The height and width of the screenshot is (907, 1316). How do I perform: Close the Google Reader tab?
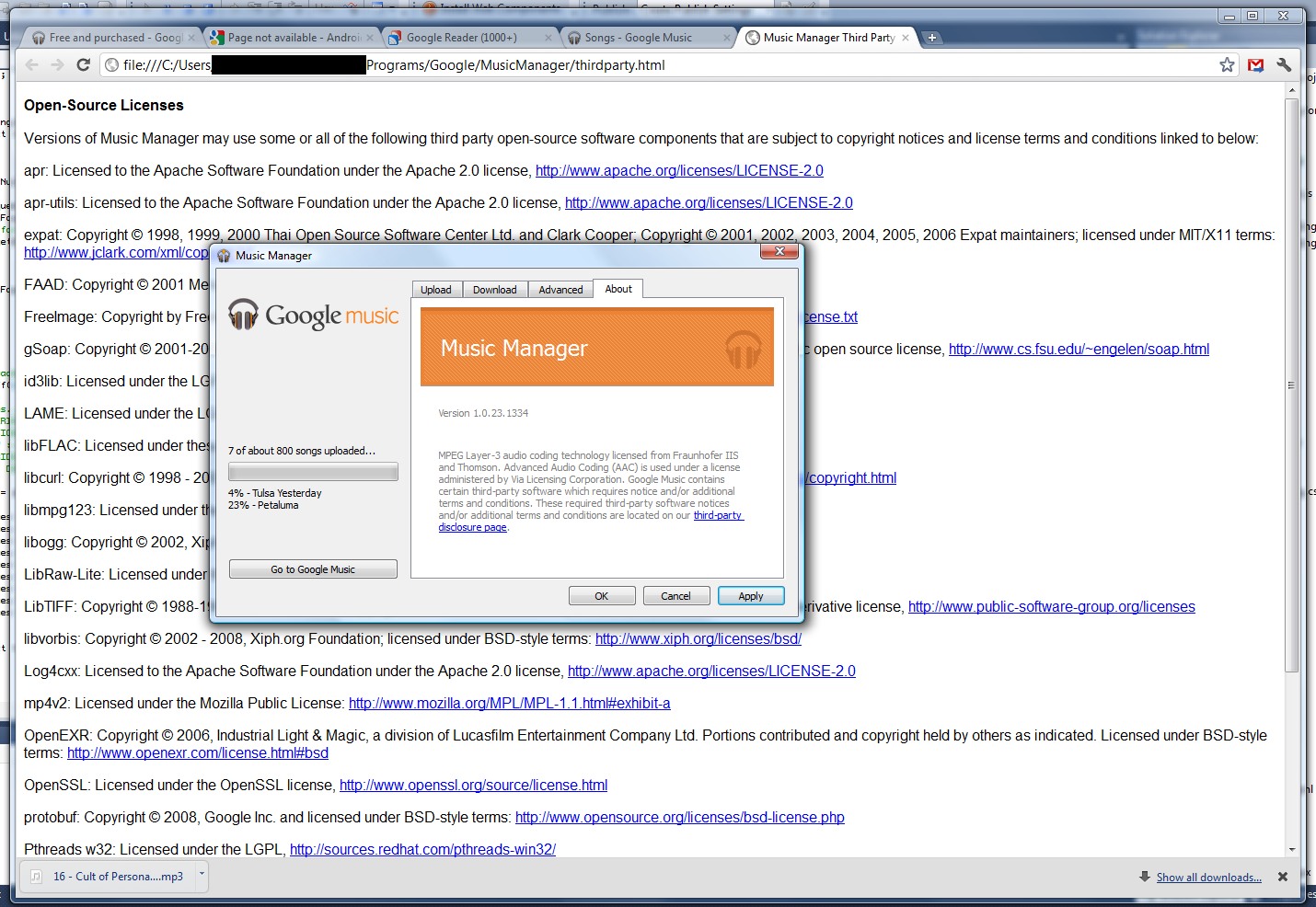point(548,38)
